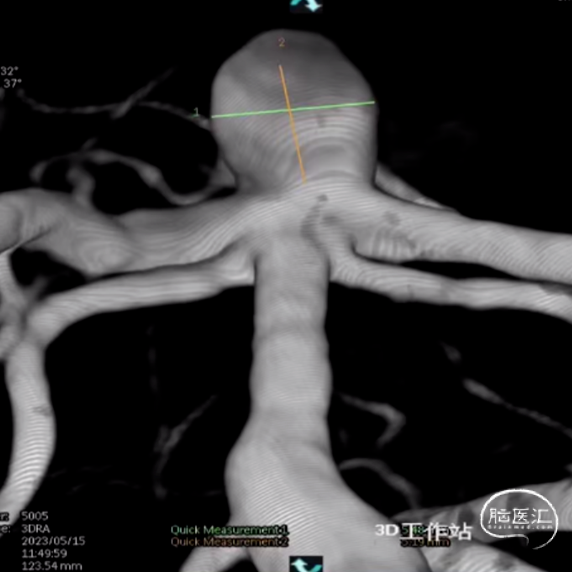Click the green measurement label 1
The image size is (572, 572).
click(197, 112)
